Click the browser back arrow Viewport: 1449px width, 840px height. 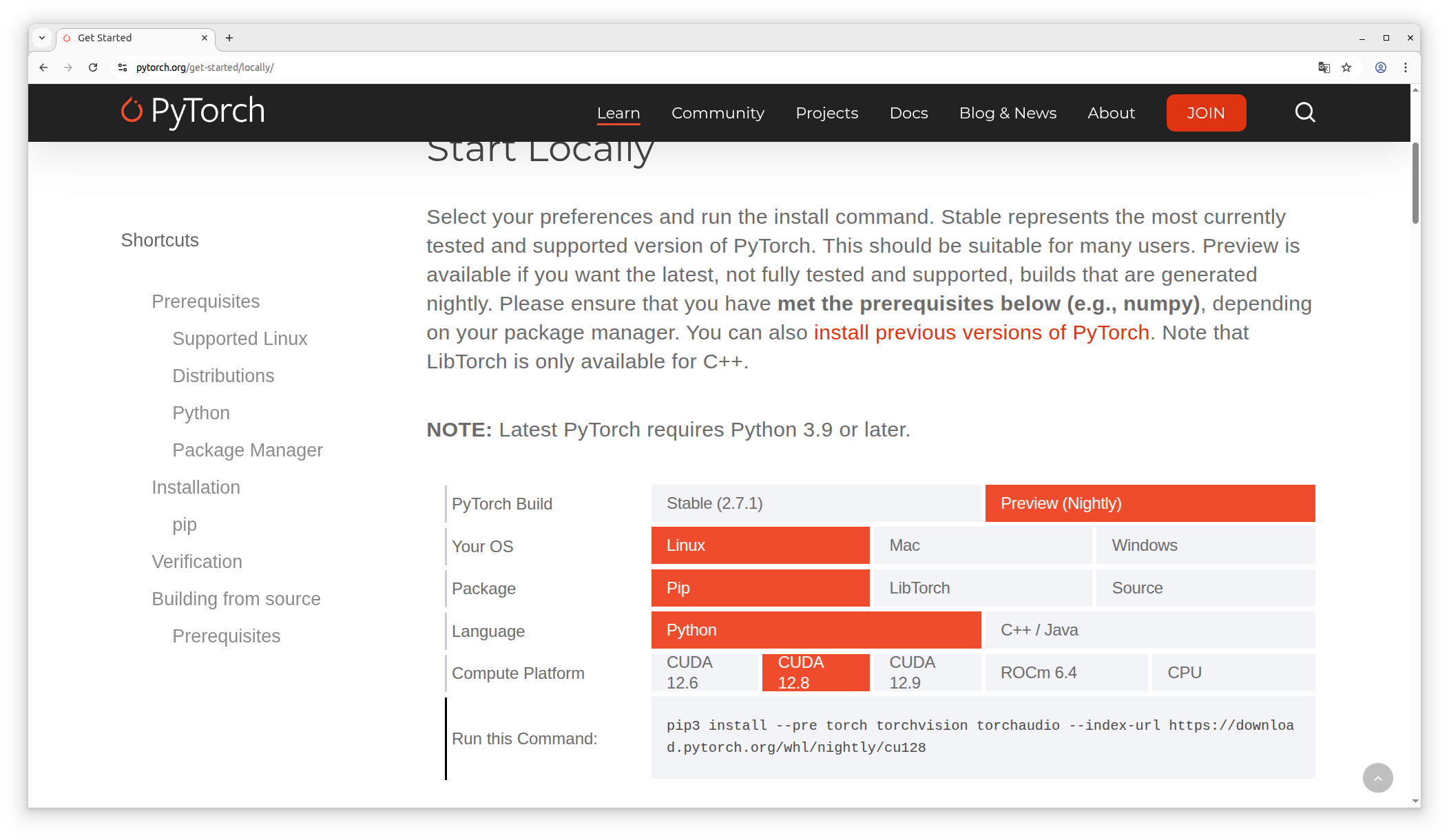[x=43, y=67]
